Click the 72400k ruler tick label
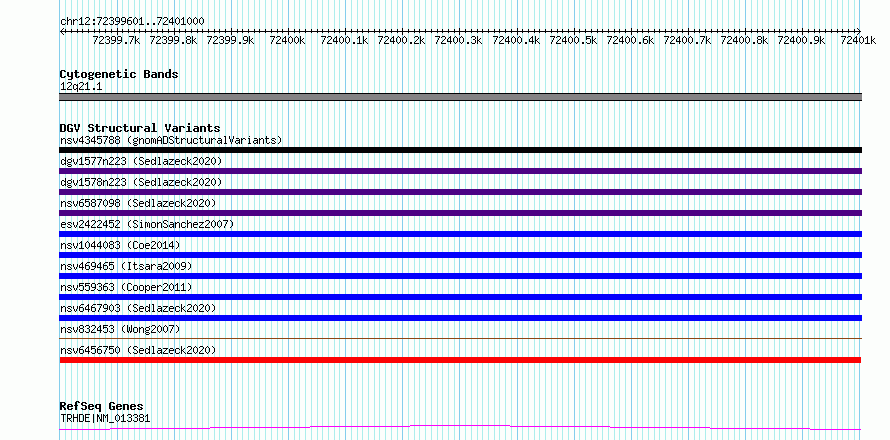The image size is (890, 440). tap(288, 40)
